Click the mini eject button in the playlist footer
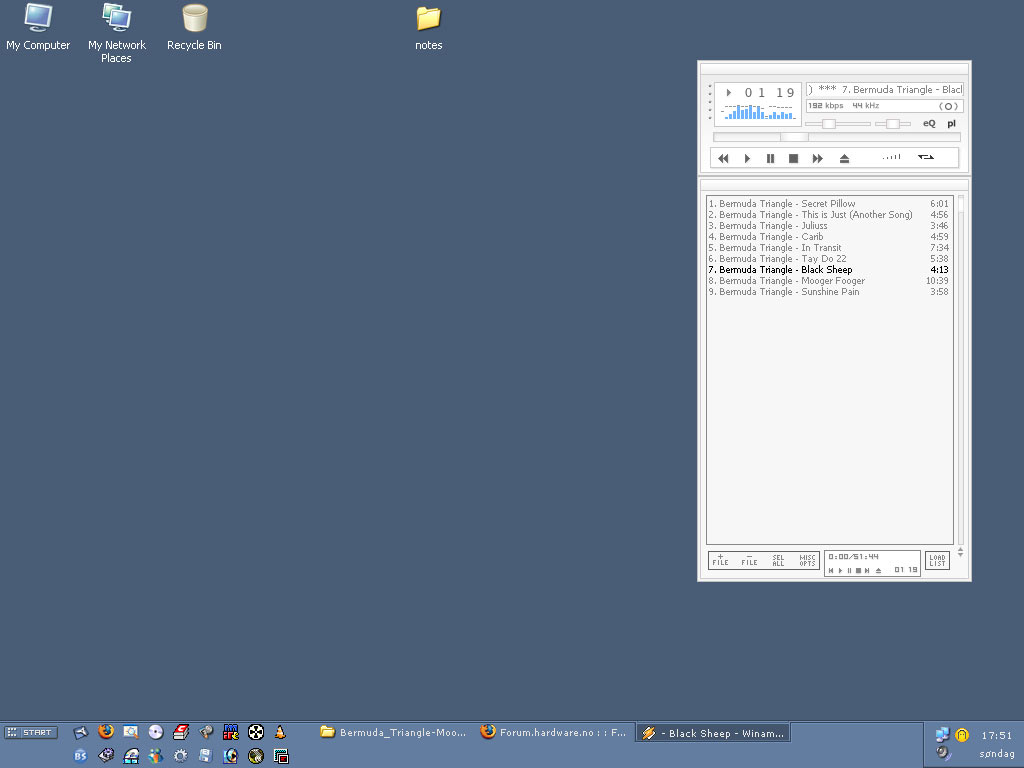1024x768 pixels. tap(878, 571)
